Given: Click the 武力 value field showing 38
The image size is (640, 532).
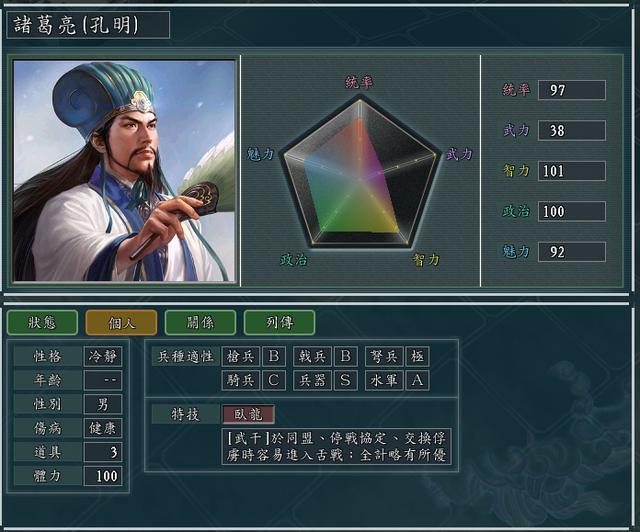Looking at the screenshot, I should pos(572,130).
